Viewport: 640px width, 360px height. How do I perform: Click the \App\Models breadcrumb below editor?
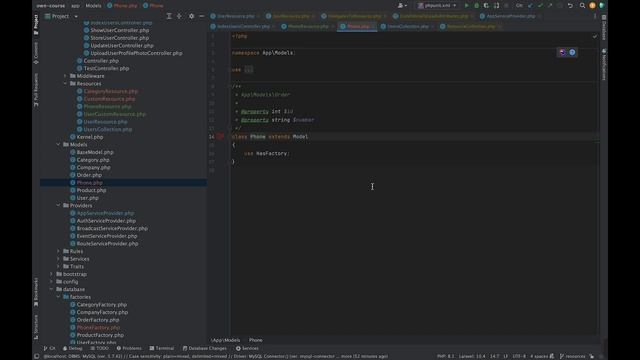point(225,340)
